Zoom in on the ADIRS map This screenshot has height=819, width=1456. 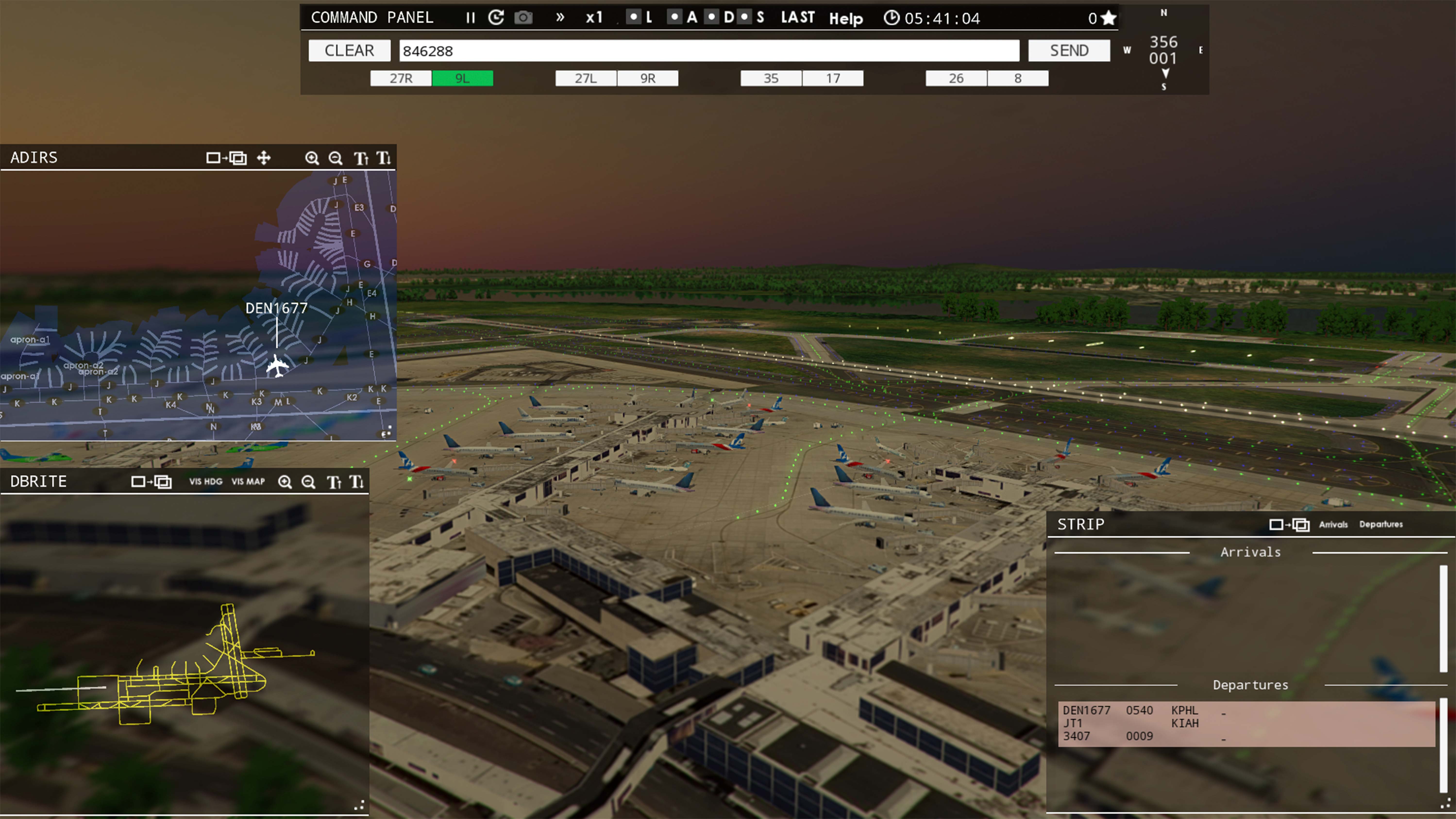(x=312, y=159)
